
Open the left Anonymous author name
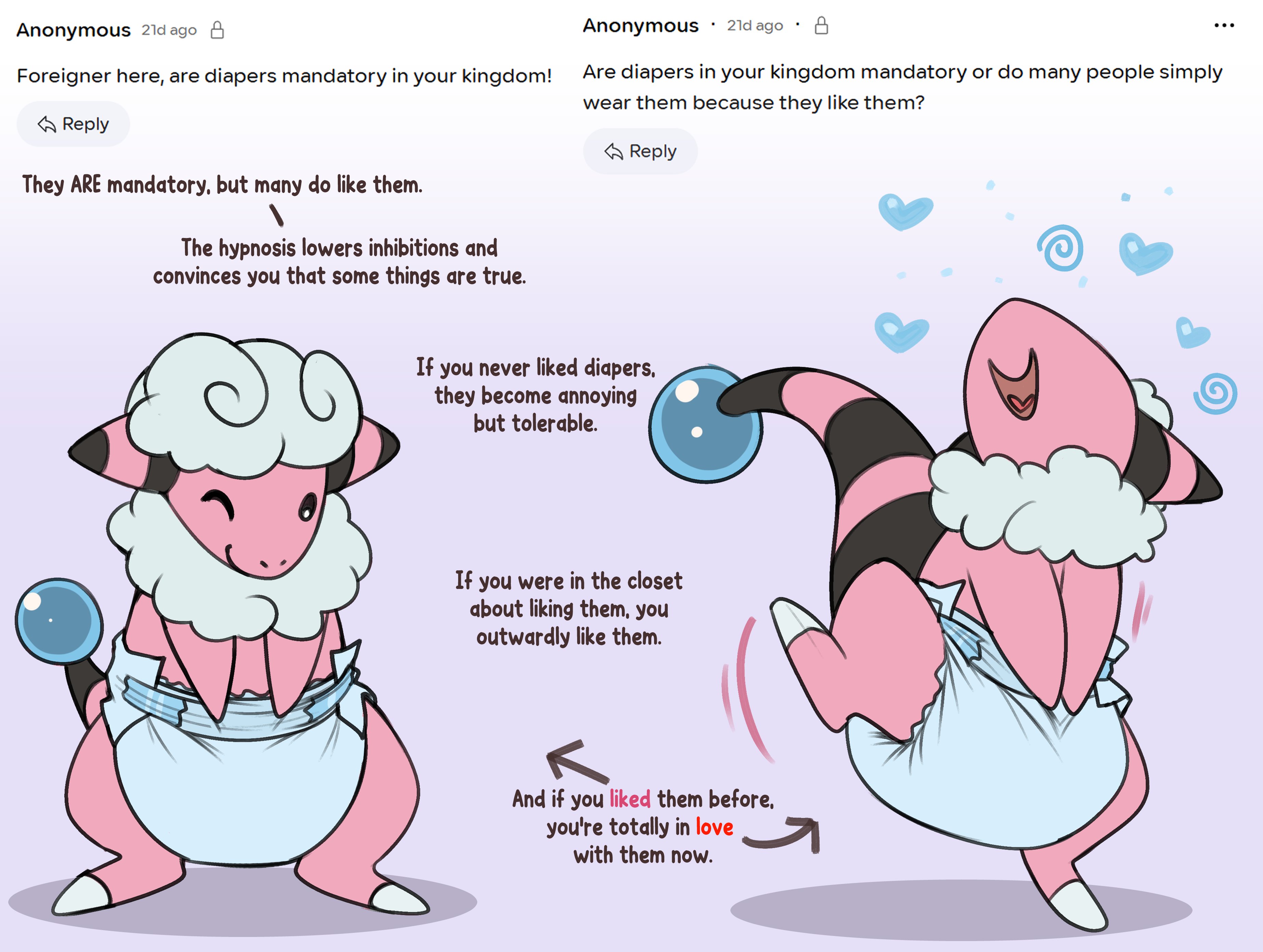[x=74, y=30]
